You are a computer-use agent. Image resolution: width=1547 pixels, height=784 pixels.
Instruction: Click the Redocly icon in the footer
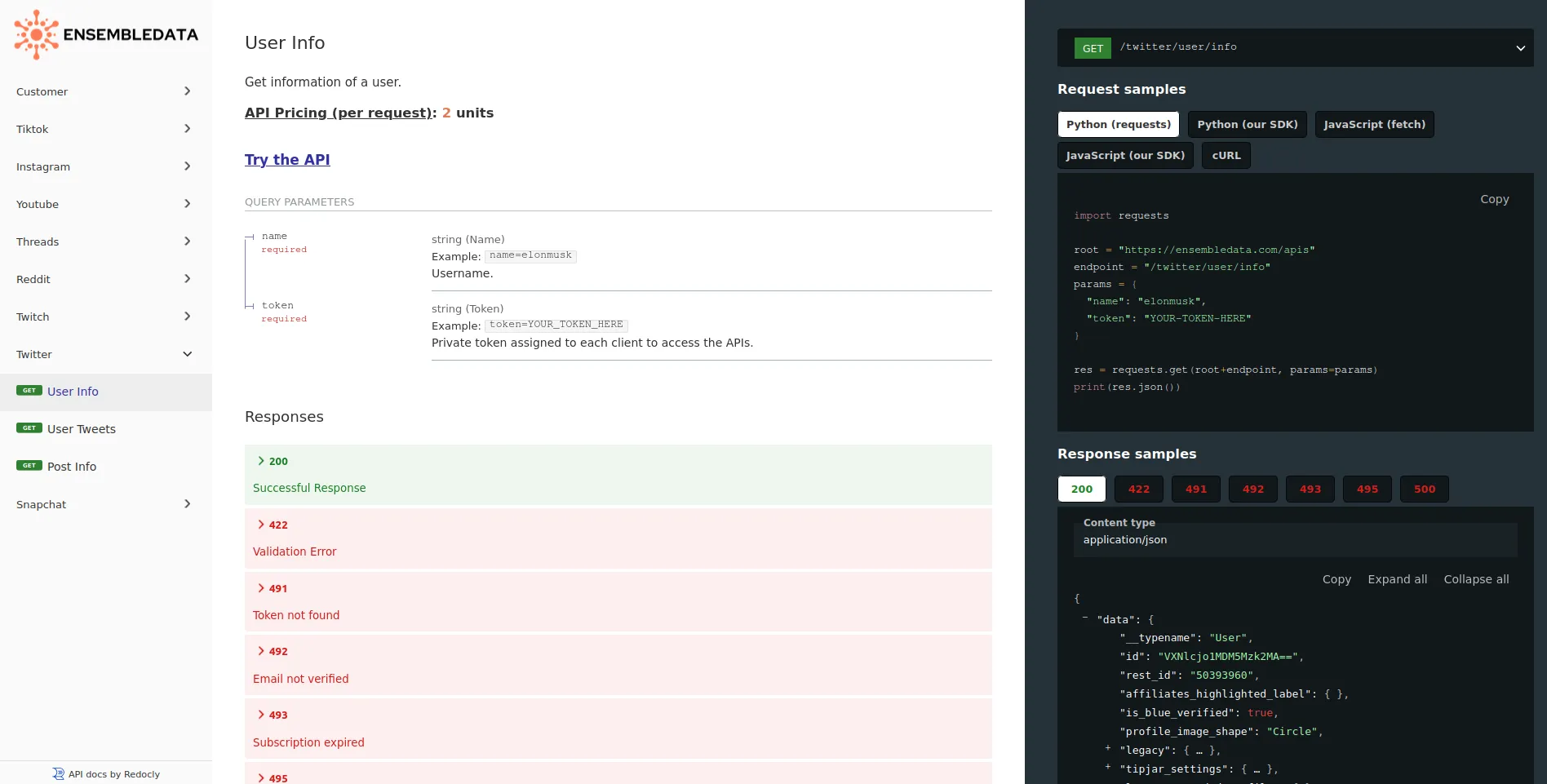[58, 774]
